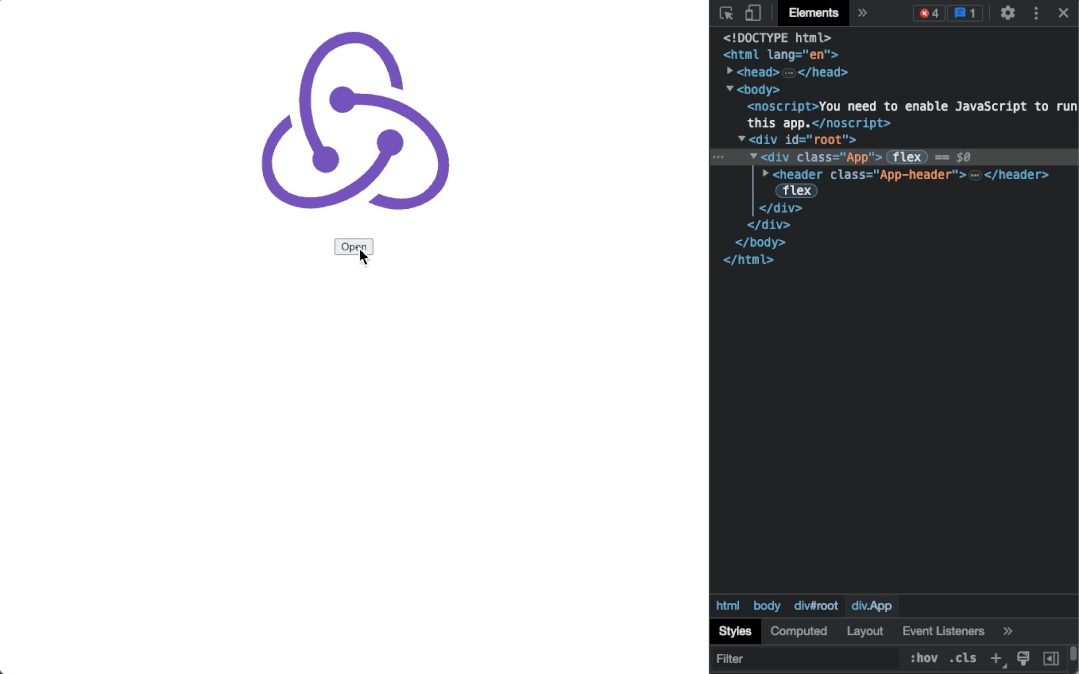Open the actions dots beside div.App row

point(718,157)
